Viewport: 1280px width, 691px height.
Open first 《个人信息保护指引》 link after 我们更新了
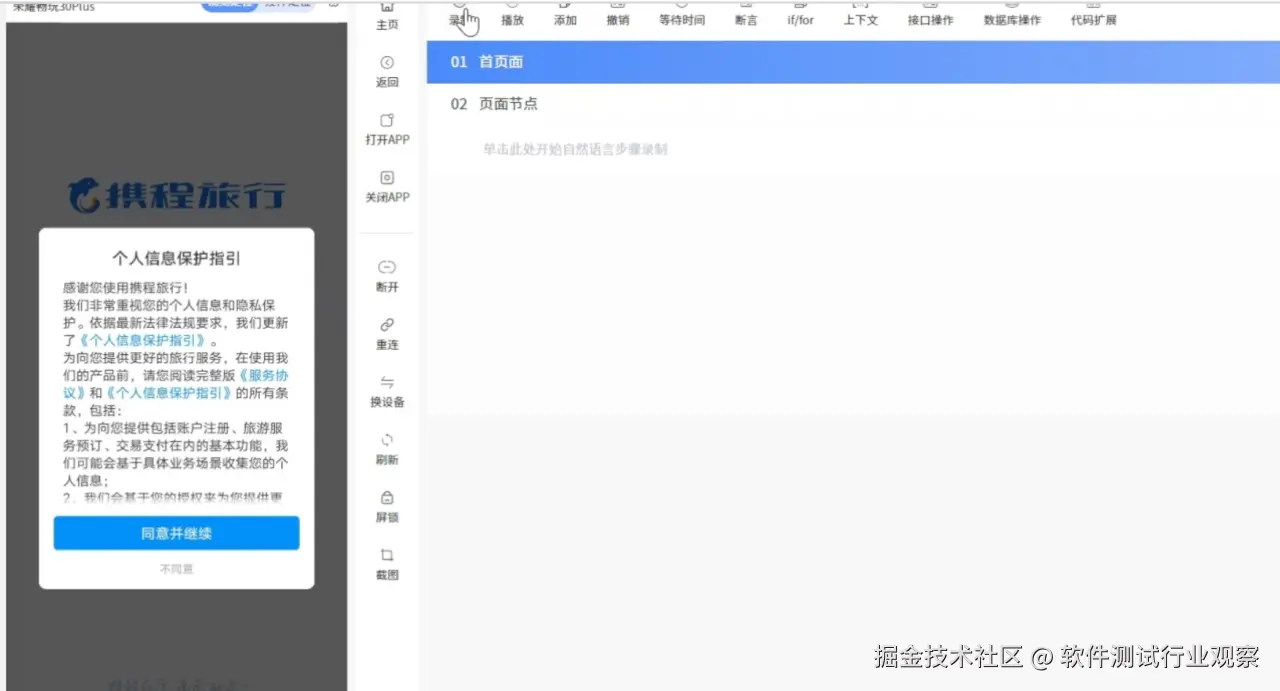(x=144, y=340)
